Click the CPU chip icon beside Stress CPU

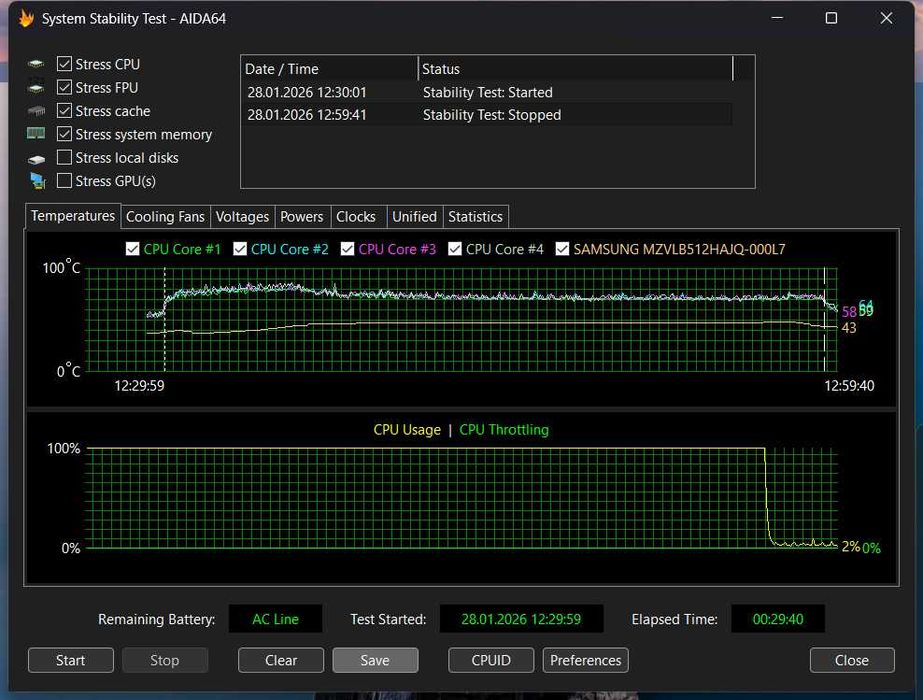coord(36,64)
